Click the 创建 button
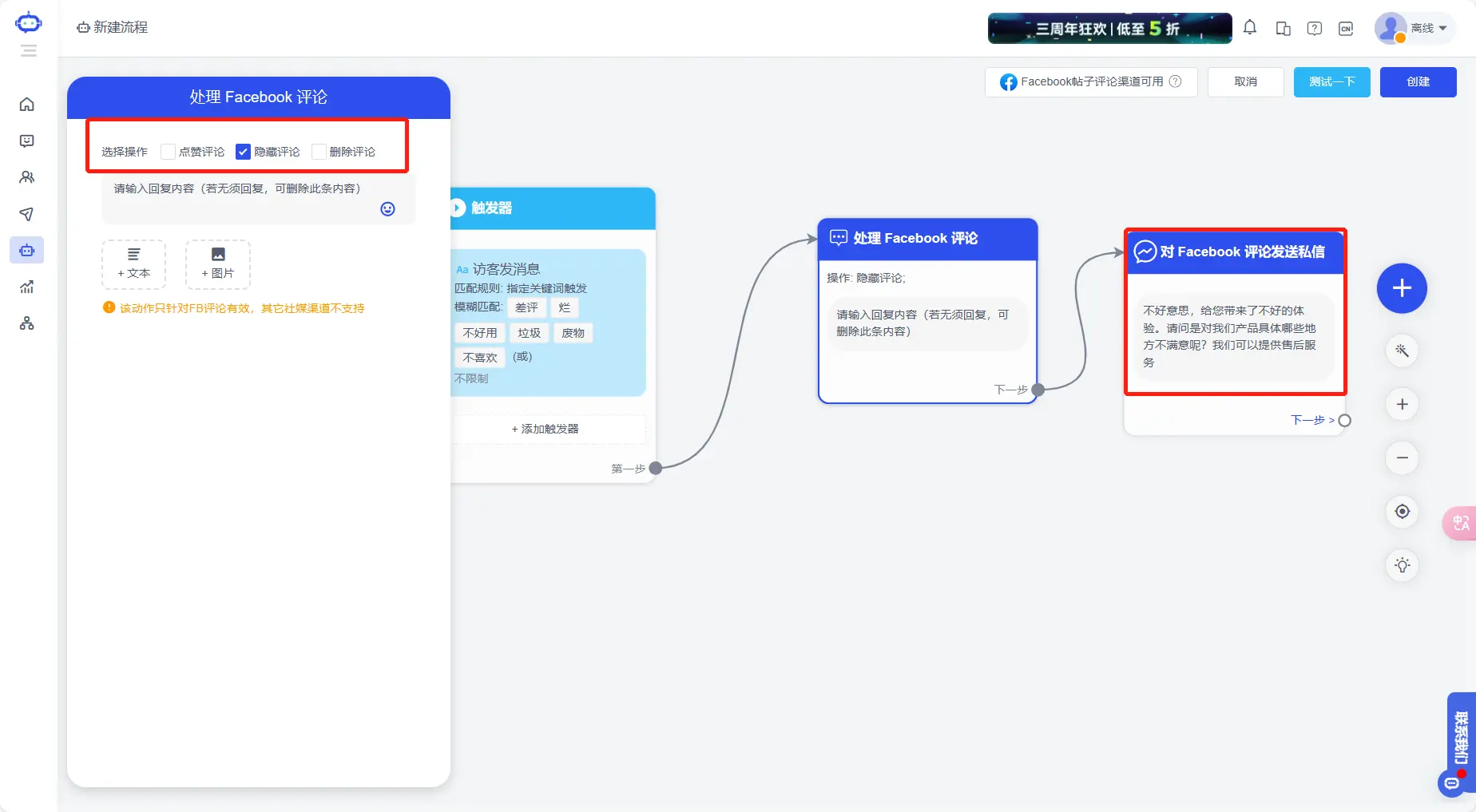The width and height of the screenshot is (1476, 812). 1418,81
